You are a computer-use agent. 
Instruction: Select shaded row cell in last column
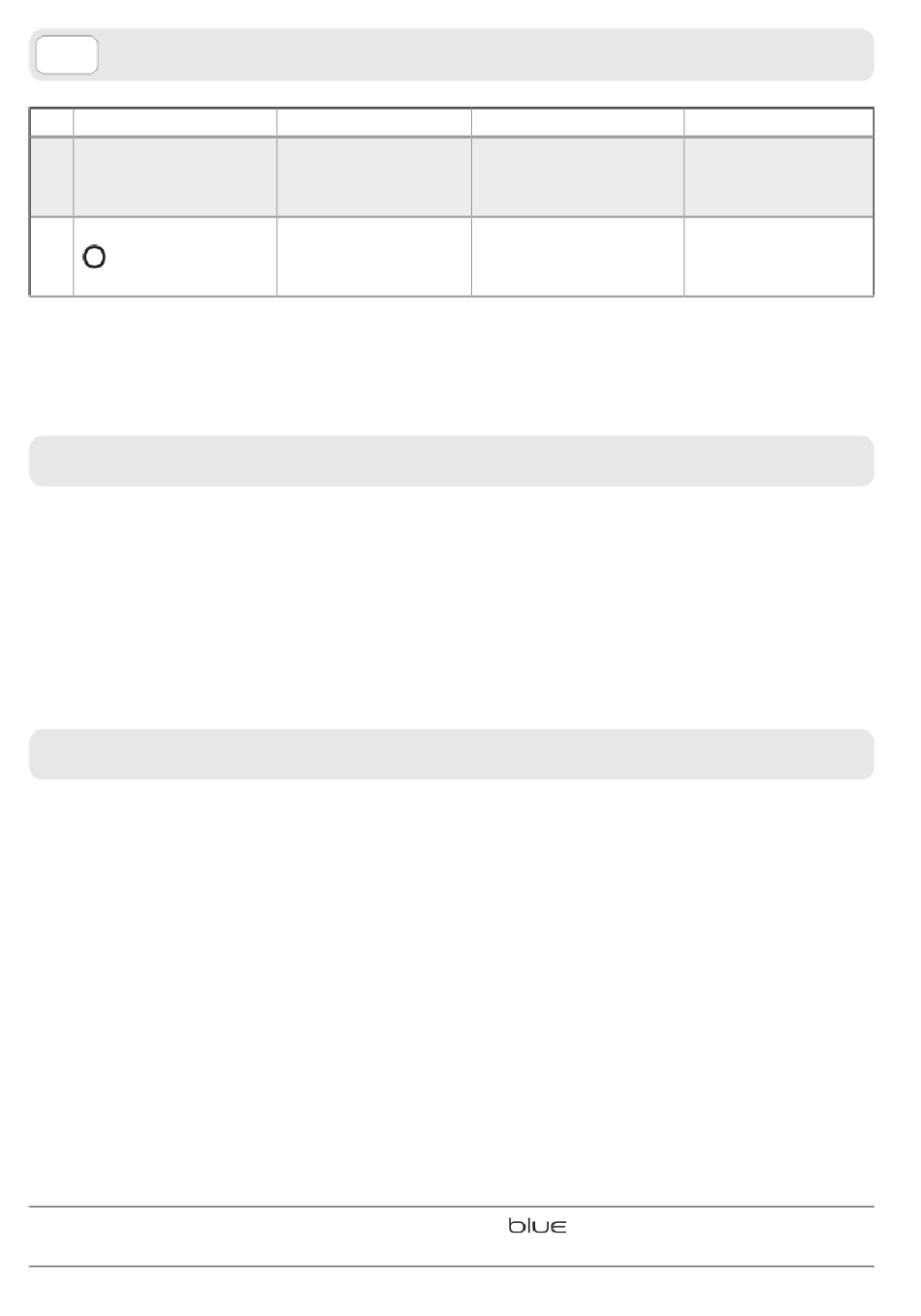pos(778,177)
